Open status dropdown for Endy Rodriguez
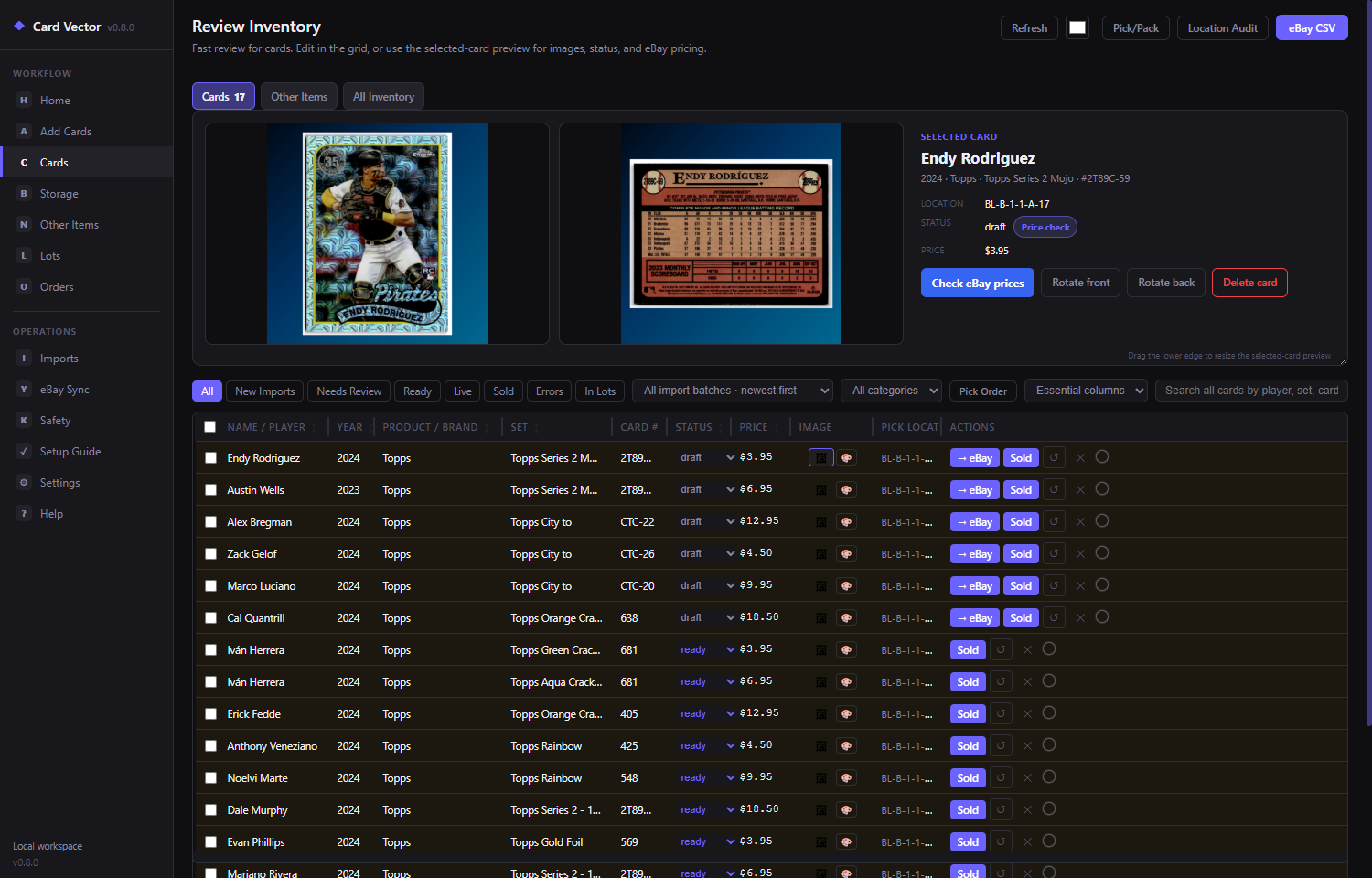Screen dimensions: 1372x878 coord(706,457)
